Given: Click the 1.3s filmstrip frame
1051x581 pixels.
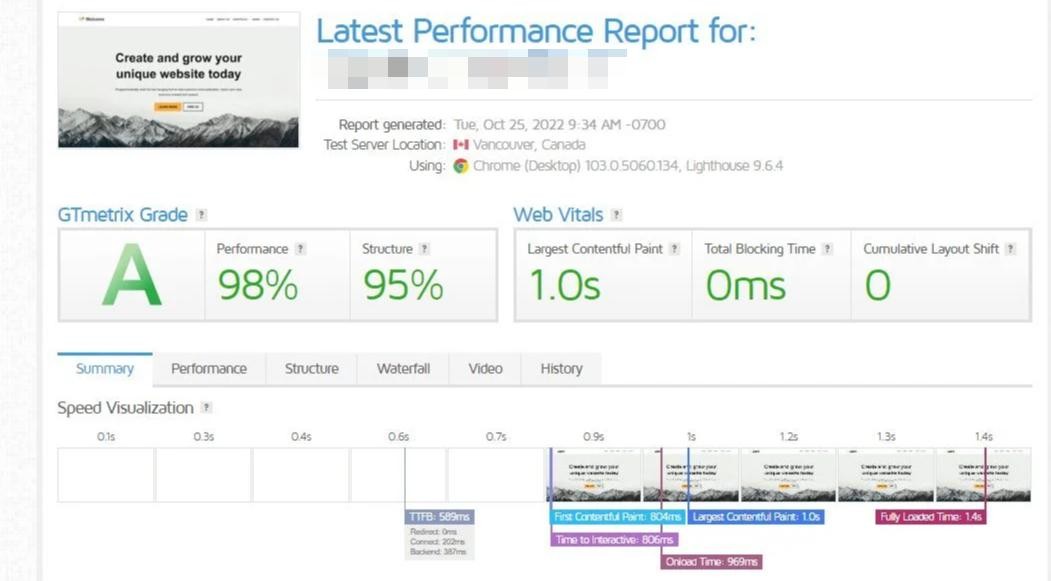Looking at the screenshot, I should 886,475.
